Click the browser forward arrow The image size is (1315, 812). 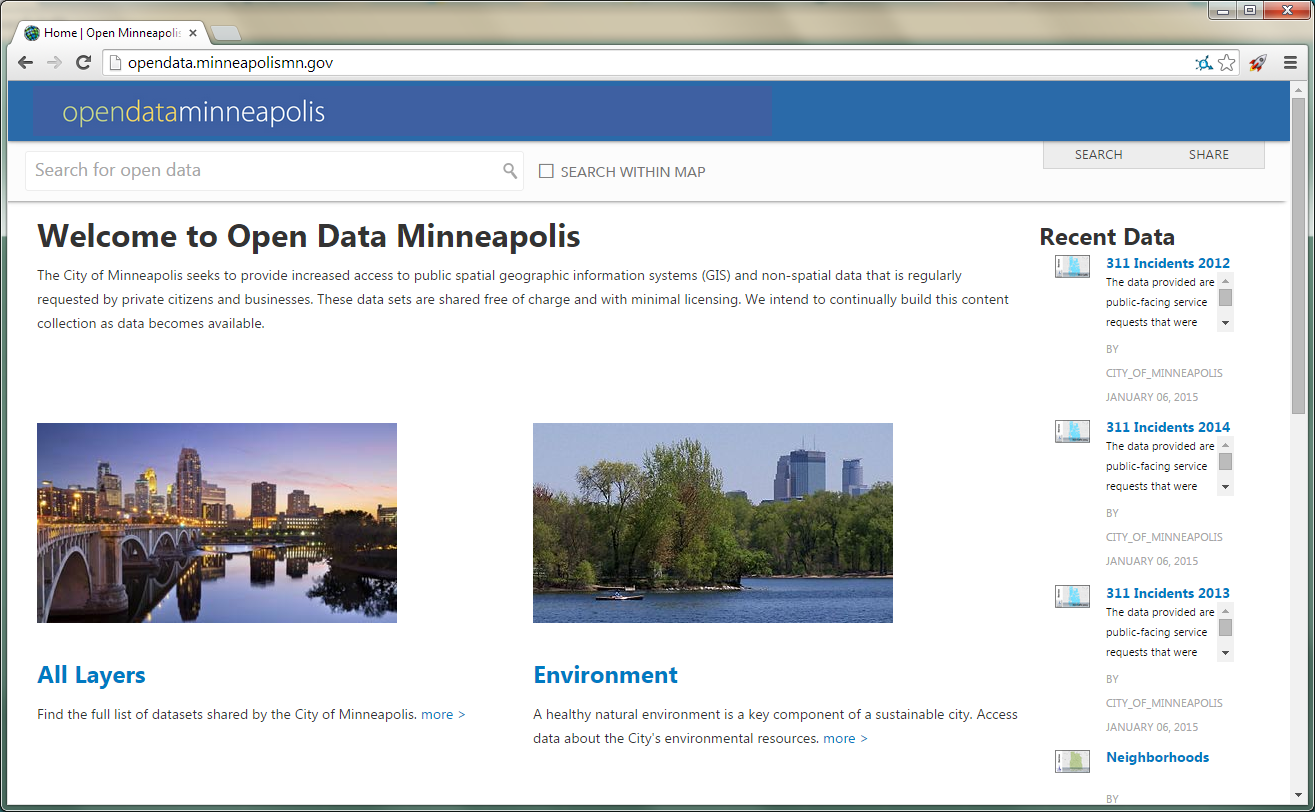pos(55,62)
